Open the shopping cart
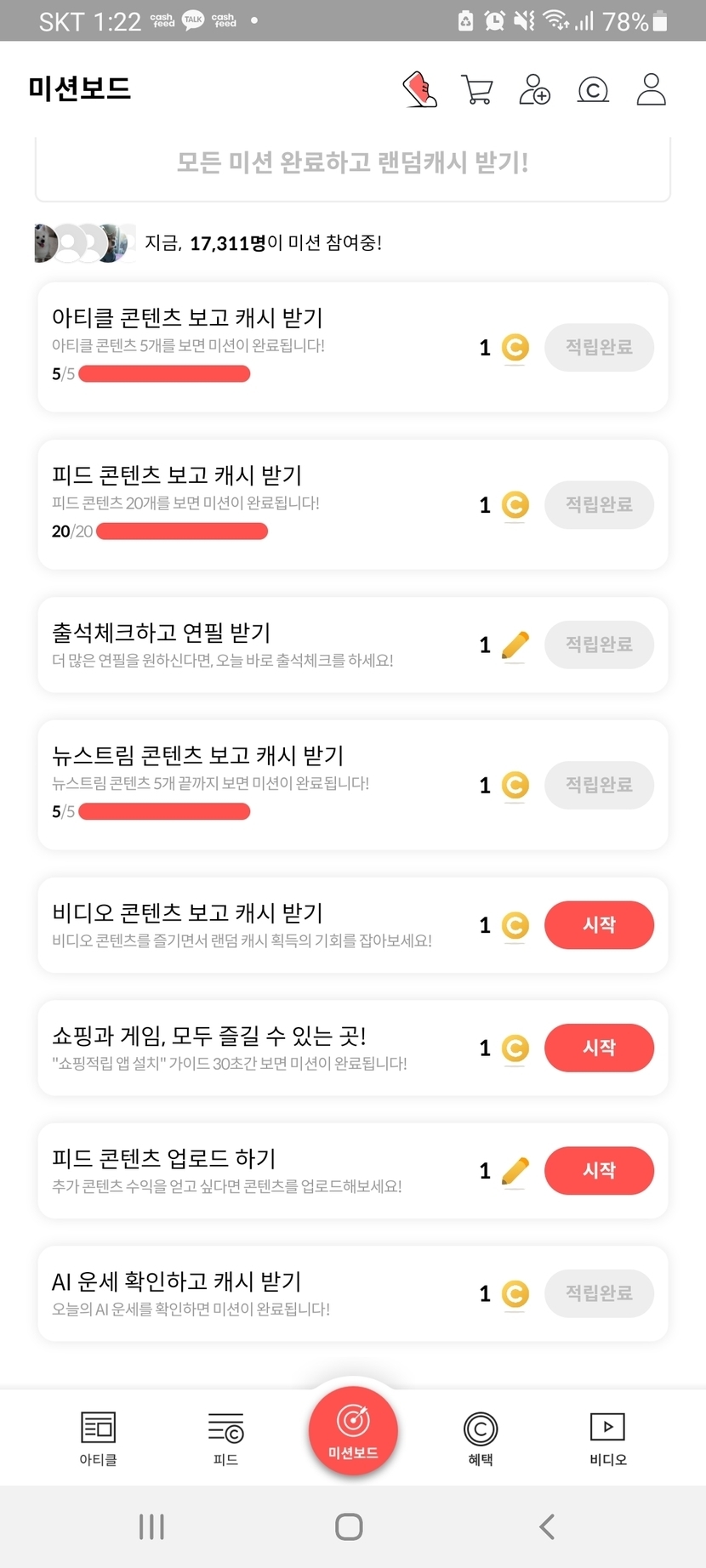 (x=477, y=89)
